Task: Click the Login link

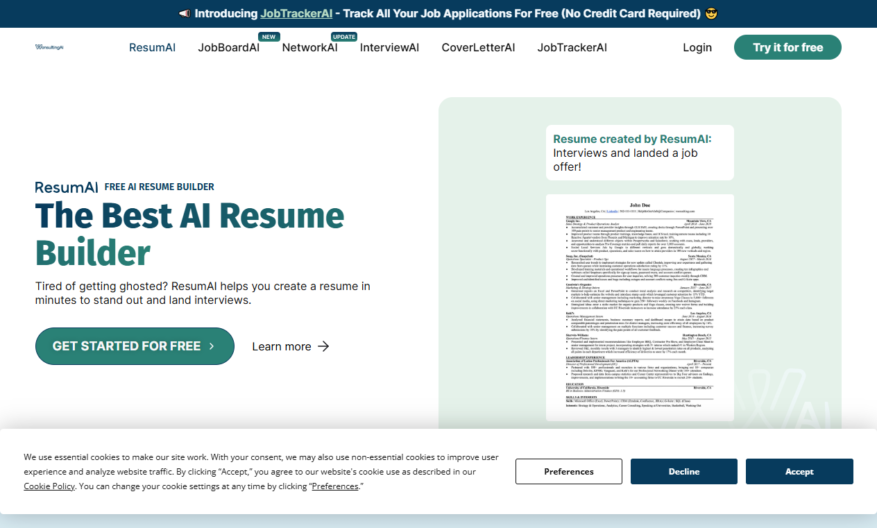Action: tap(697, 48)
